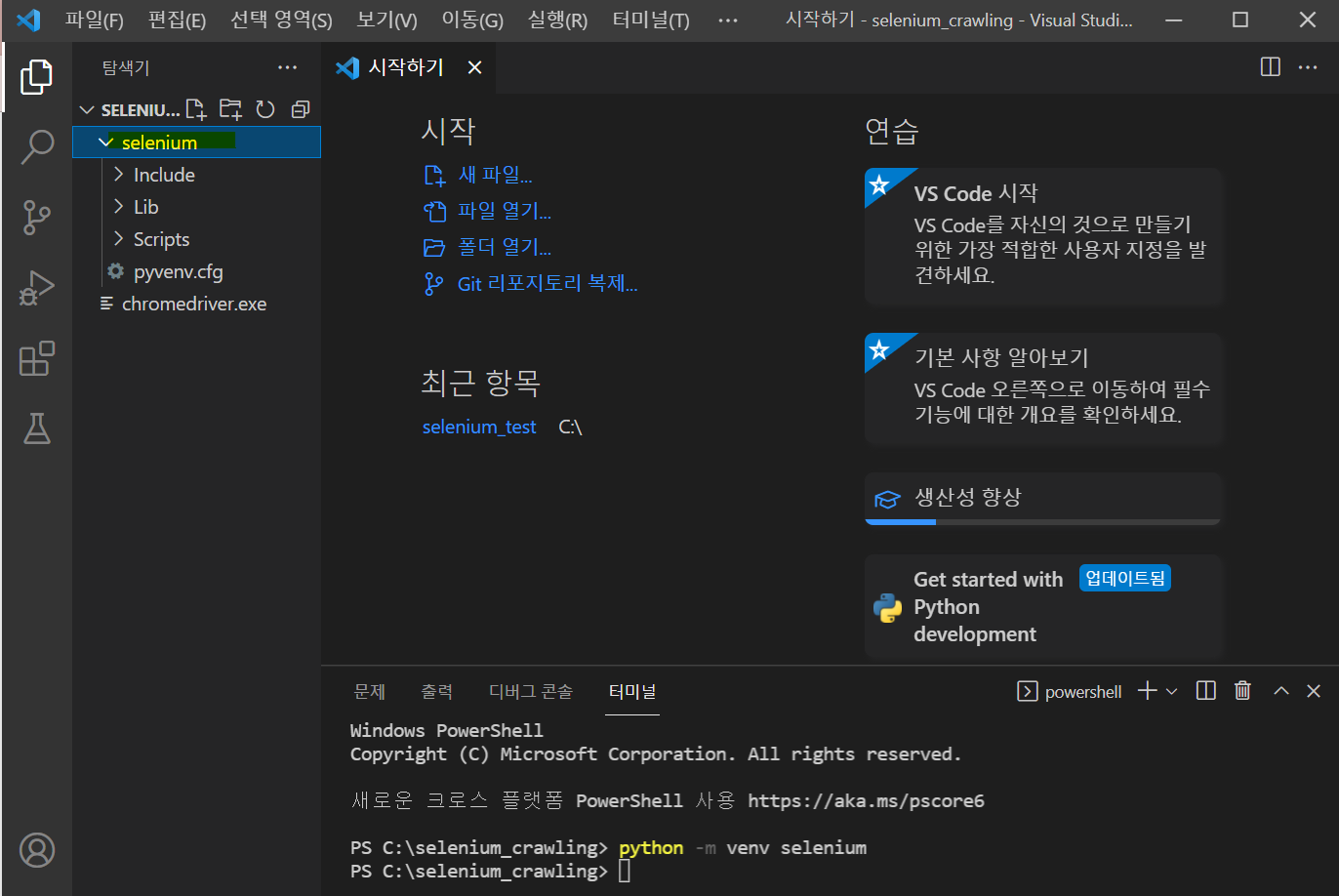The image size is (1339, 896).
Task: Open the 편집(E) menu
Action: click(x=177, y=20)
